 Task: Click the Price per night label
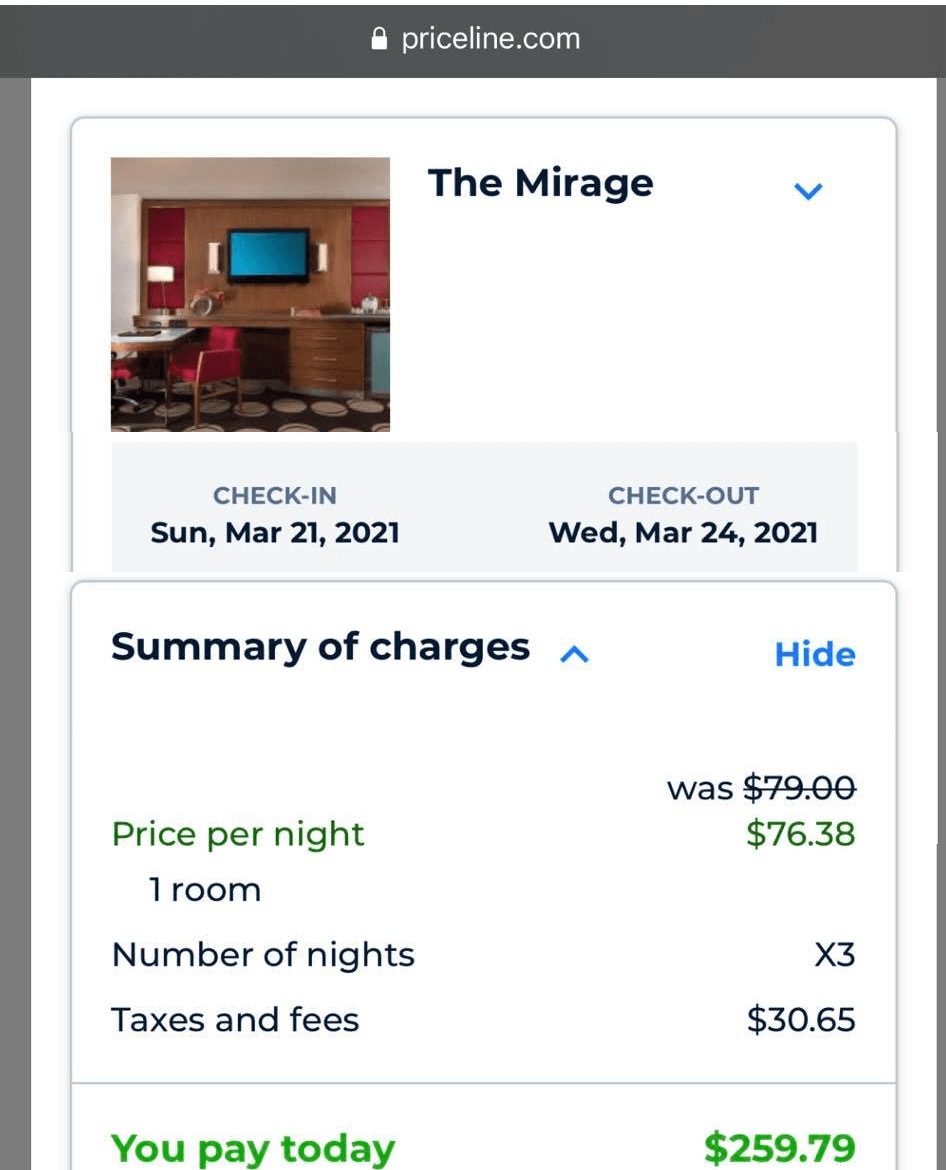(x=238, y=835)
